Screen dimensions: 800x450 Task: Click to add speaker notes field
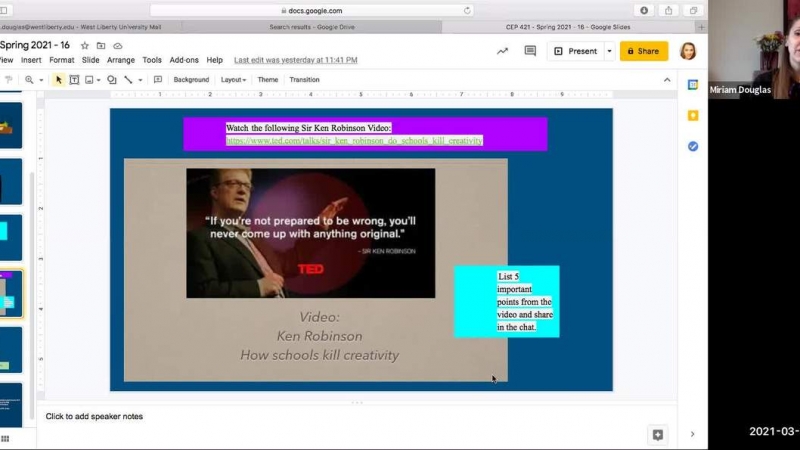click(x=94, y=416)
